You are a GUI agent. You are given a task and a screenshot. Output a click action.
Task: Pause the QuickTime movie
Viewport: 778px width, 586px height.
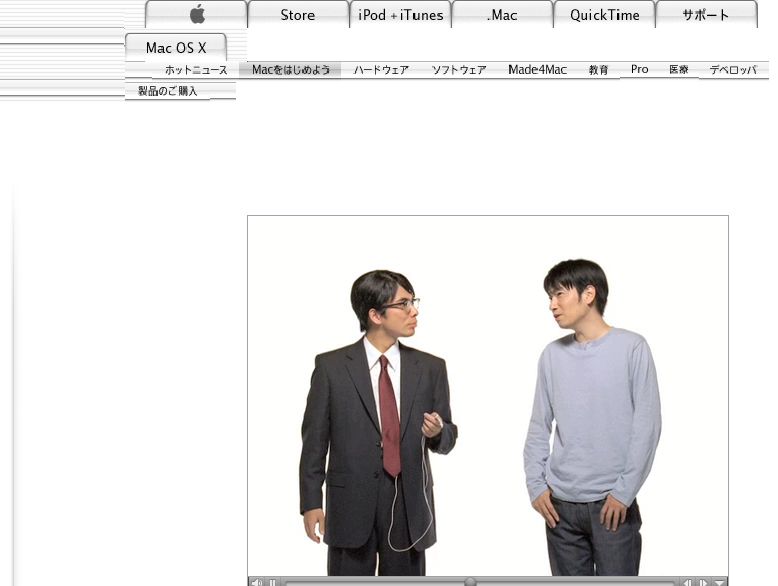[272, 582]
